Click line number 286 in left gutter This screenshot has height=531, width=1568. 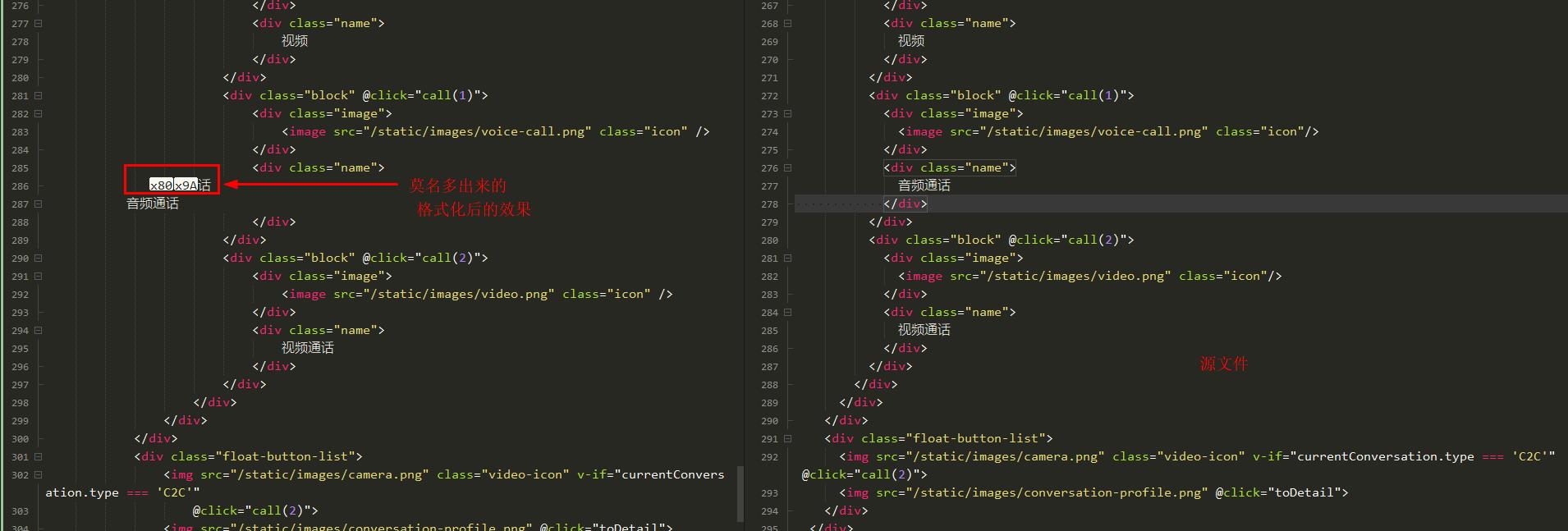pyautogui.click(x=20, y=186)
